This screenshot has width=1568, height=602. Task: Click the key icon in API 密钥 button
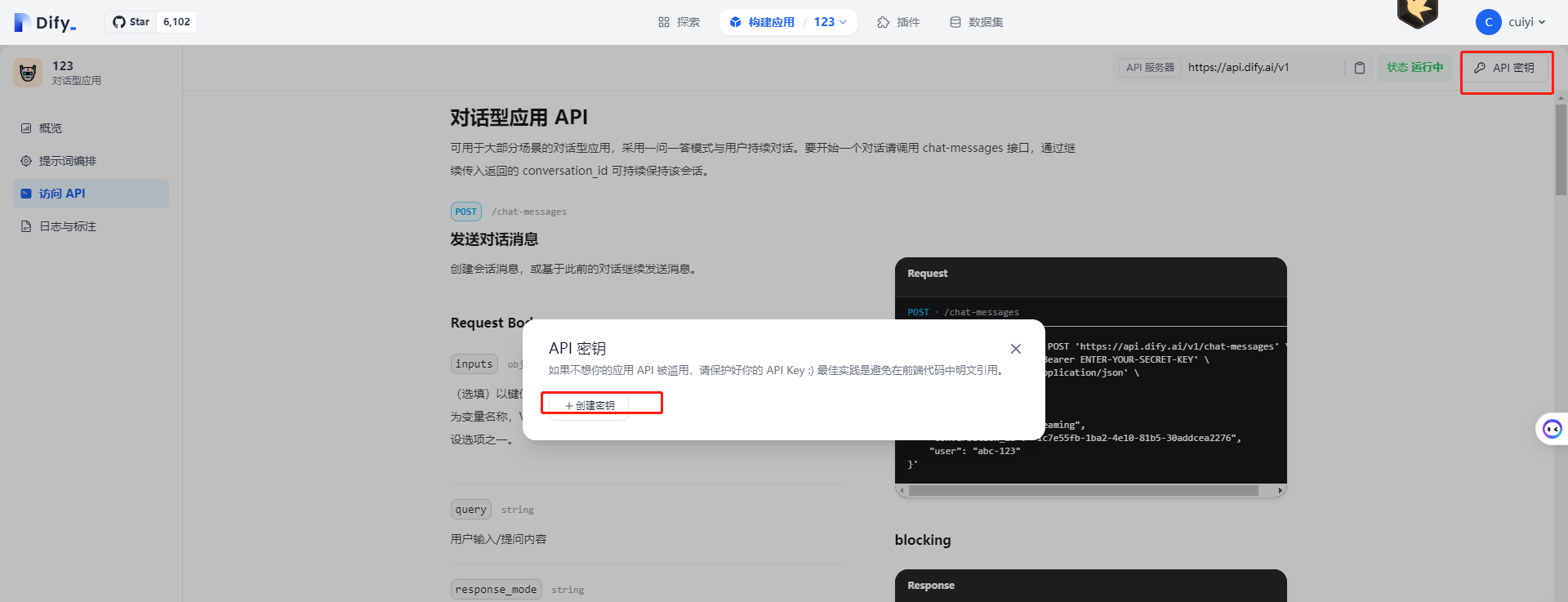coord(1480,68)
